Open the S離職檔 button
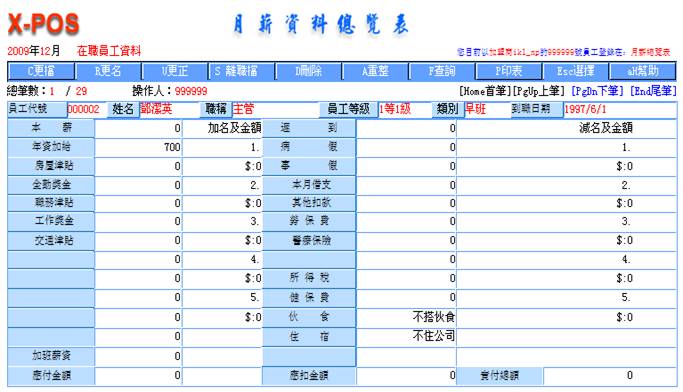This screenshot has height=392, width=683. coord(242,71)
